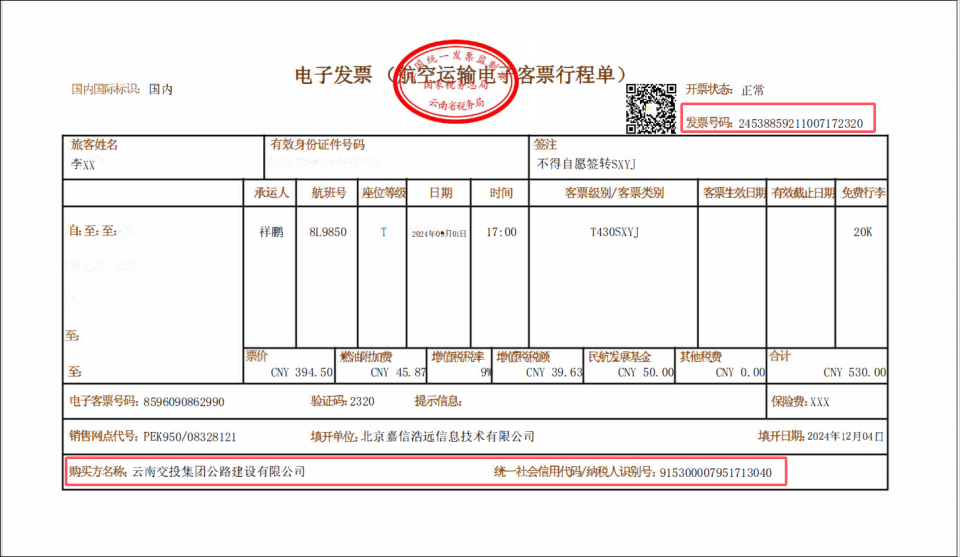
Task: Select the '统一社会信用代码/纳税人识别号:' label
Action: tap(575, 472)
